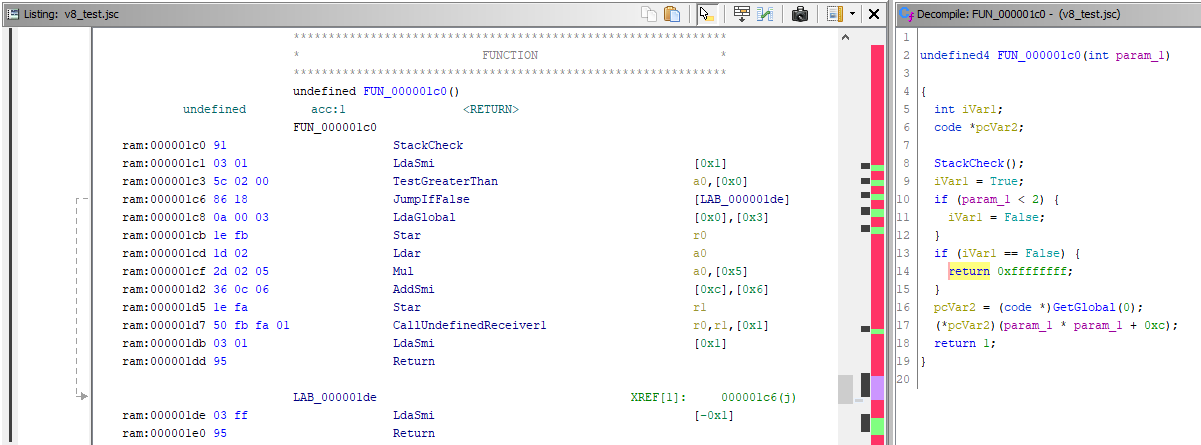Select address ram:000001dd in listing
This screenshot has width=1201, height=445.
click(164, 361)
